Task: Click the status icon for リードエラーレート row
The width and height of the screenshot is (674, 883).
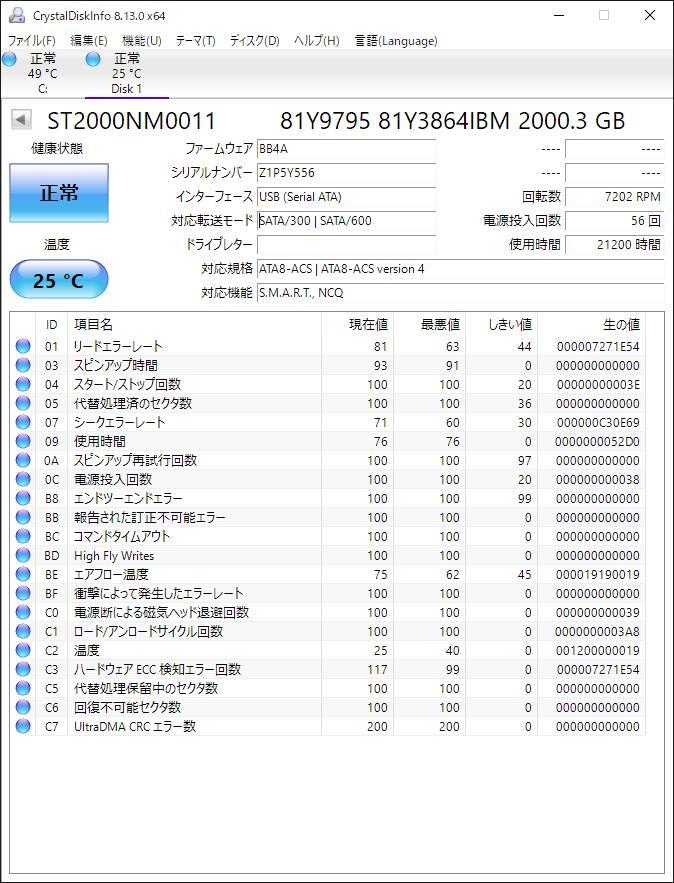Action: 23,346
